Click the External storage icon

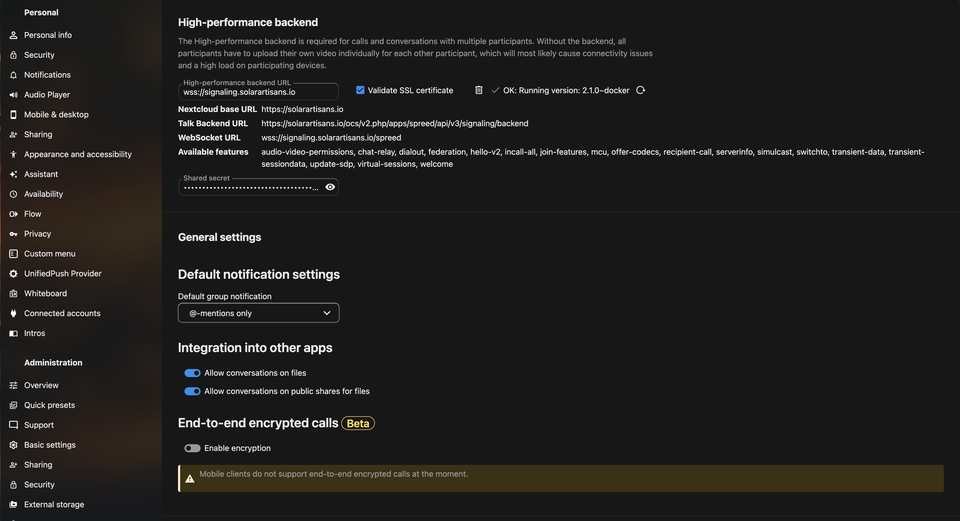click(13, 504)
